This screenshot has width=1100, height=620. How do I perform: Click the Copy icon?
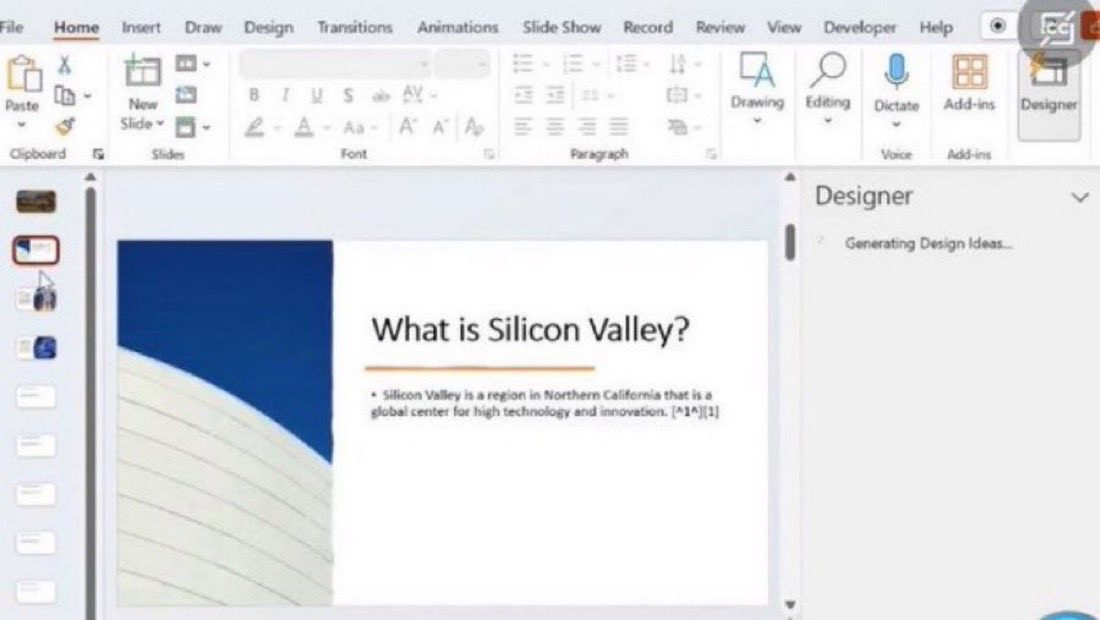tap(65, 95)
